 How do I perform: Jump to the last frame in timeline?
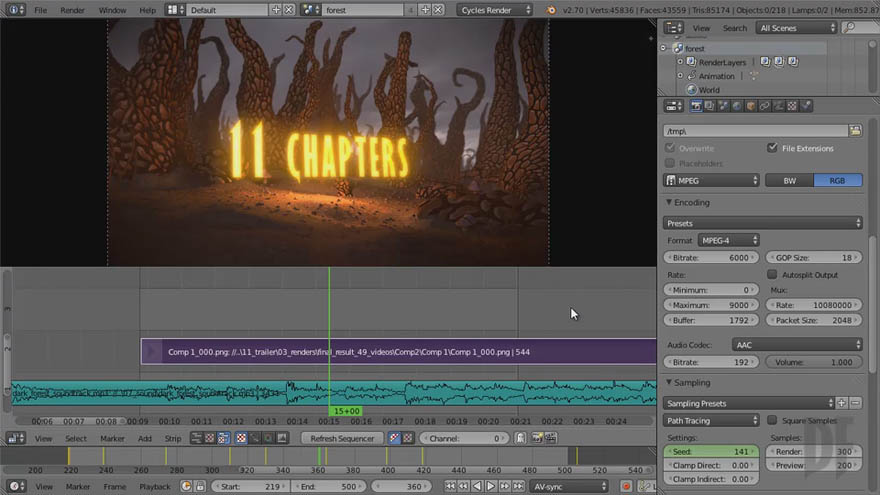(518, 486)
